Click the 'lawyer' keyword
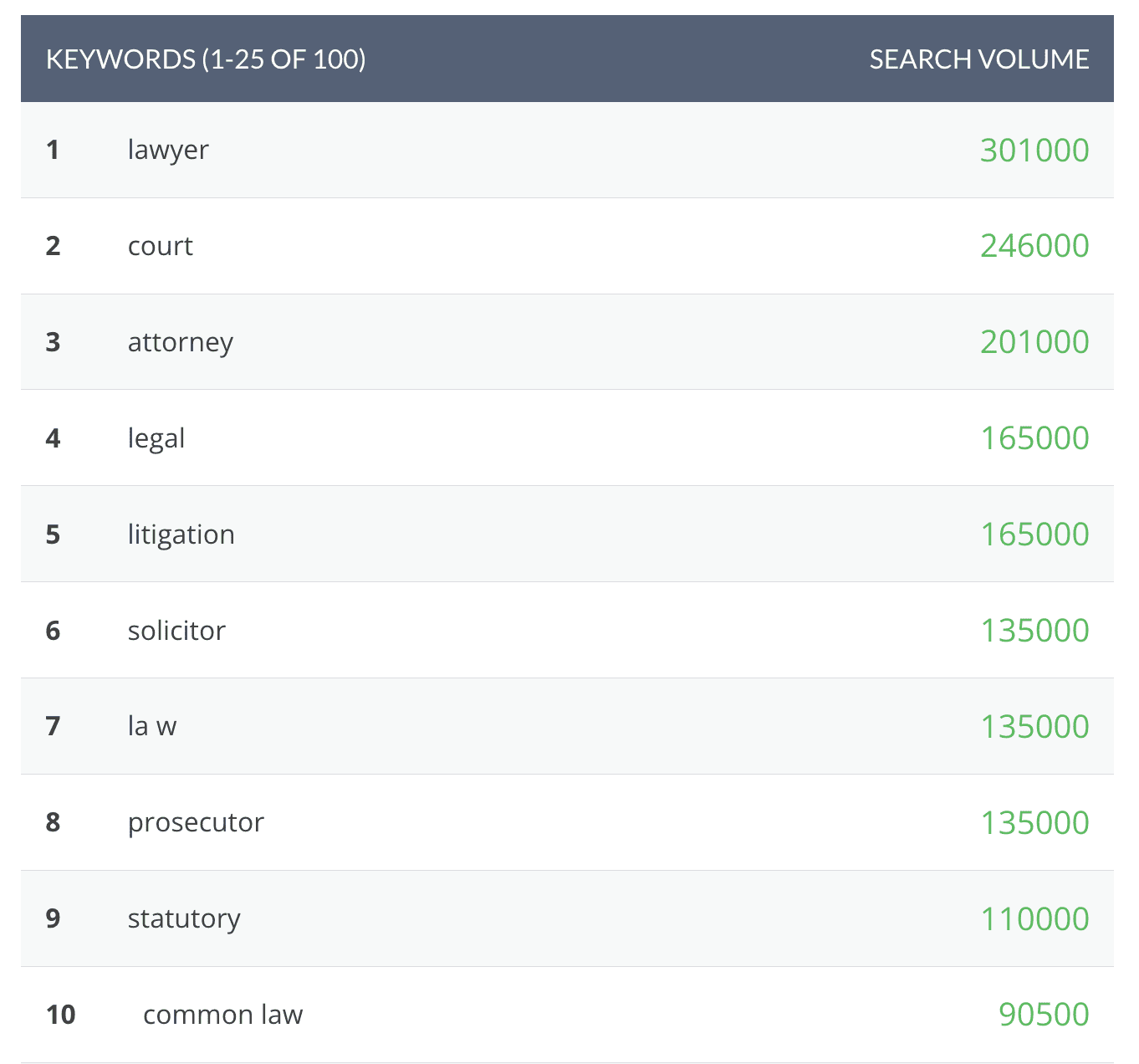 167,151
